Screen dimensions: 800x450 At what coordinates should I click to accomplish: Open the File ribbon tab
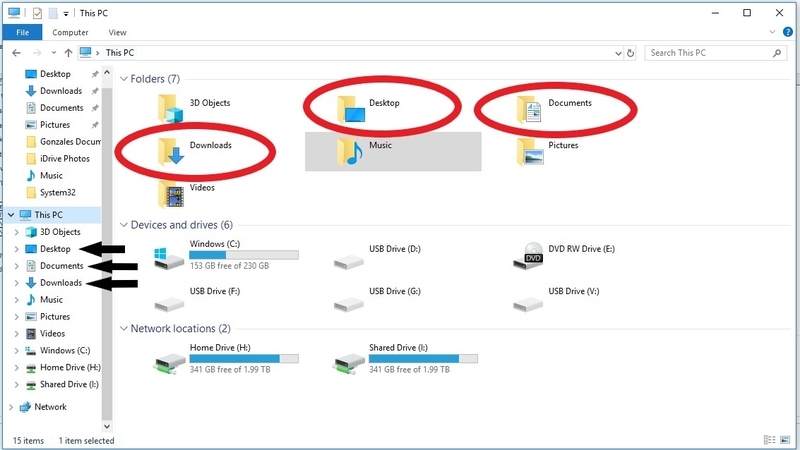click(x=21, y=32)
